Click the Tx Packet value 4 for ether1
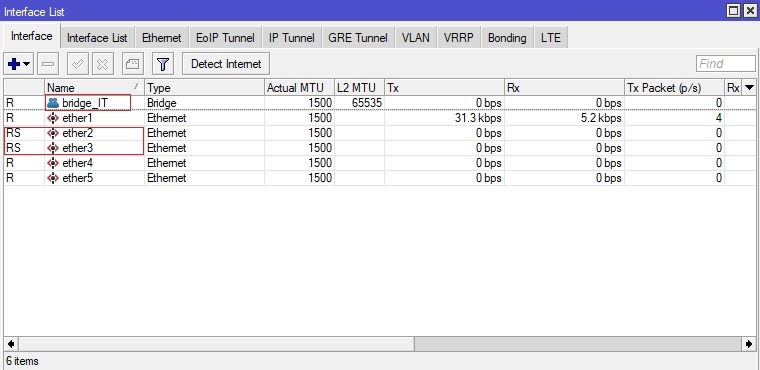This screenshot has height=370, width=760. 719,118
